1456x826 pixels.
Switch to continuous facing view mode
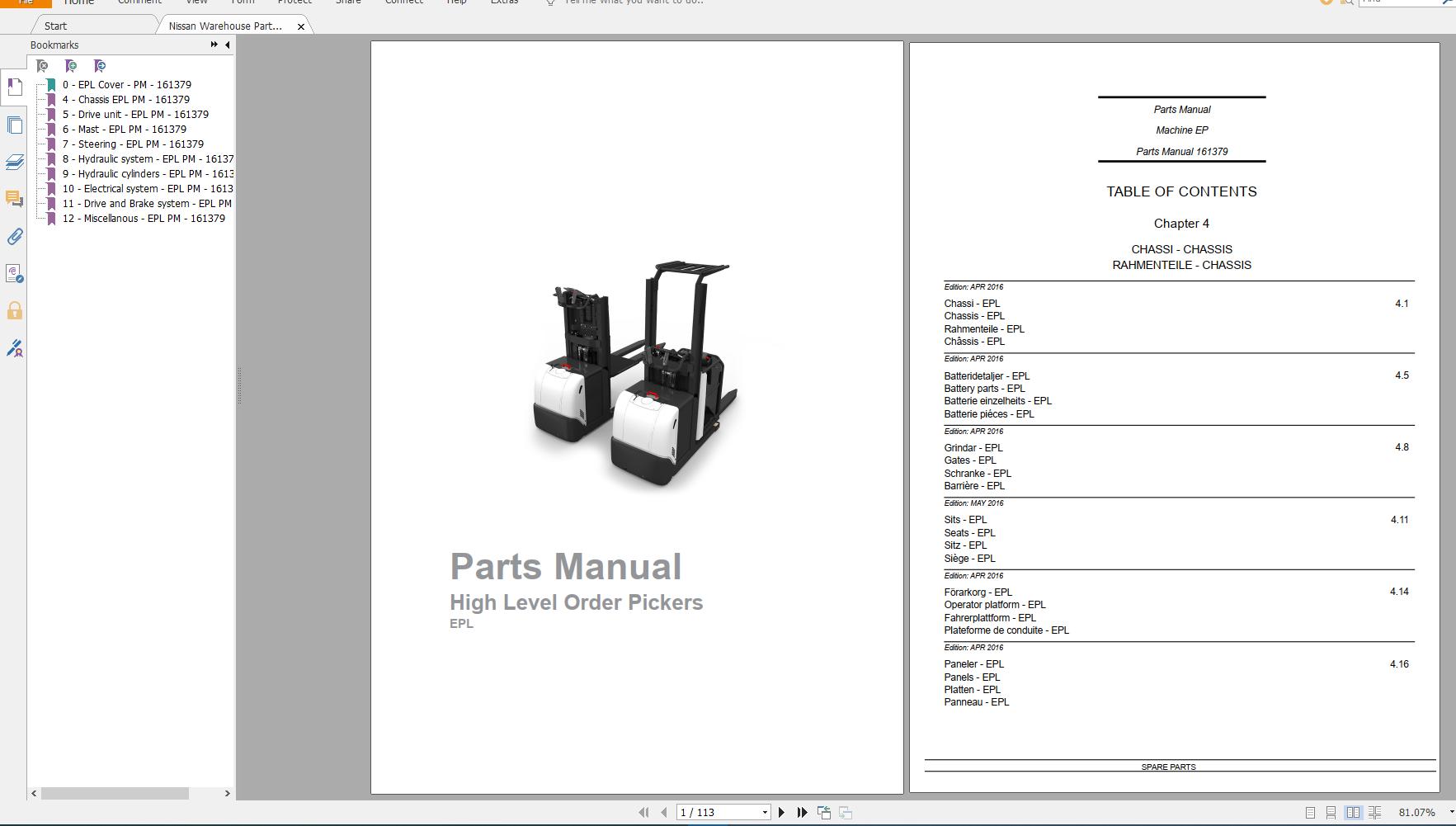click(x=1374, y=813)
